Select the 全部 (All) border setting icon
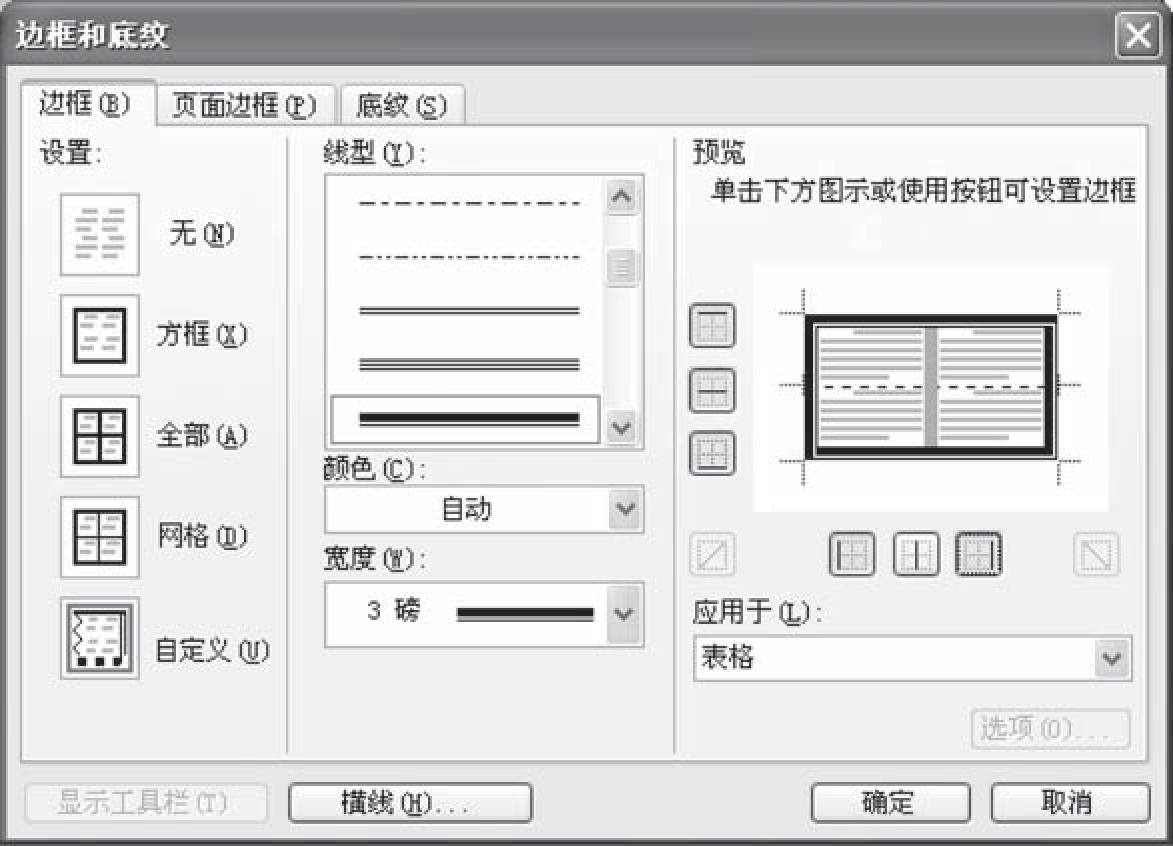The image size is (1173, 846). 99,436
